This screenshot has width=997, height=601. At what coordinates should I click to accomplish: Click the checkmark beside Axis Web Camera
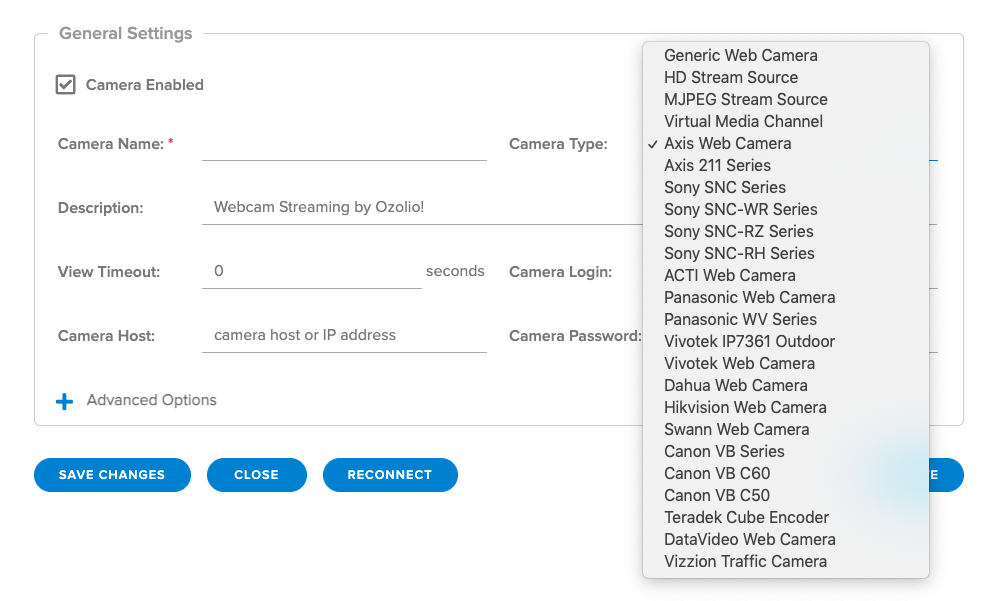pos(652,143)
